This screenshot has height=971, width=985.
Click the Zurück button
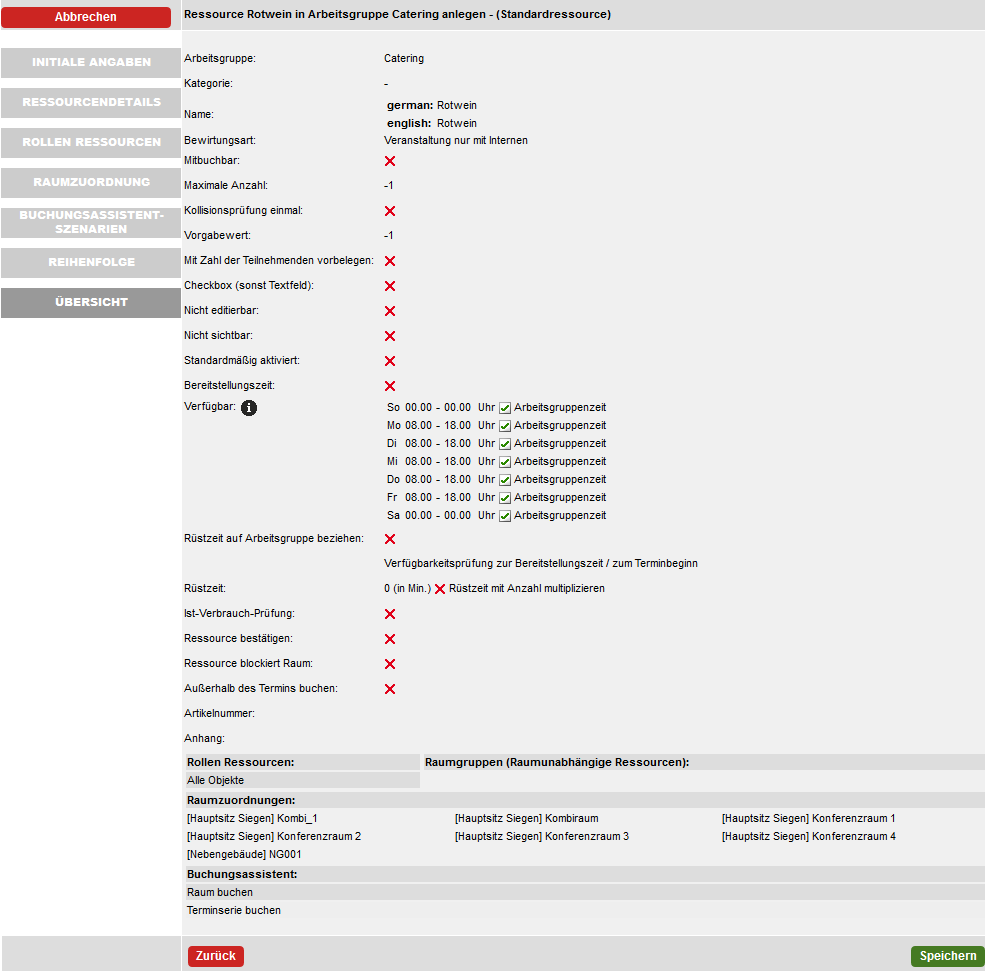pos(215,956)
